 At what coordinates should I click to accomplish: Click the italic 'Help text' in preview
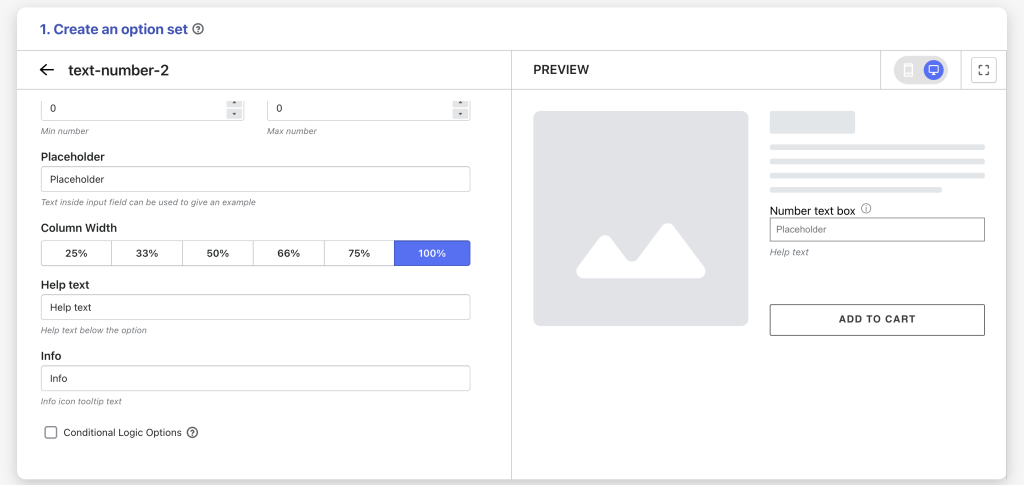789,252
